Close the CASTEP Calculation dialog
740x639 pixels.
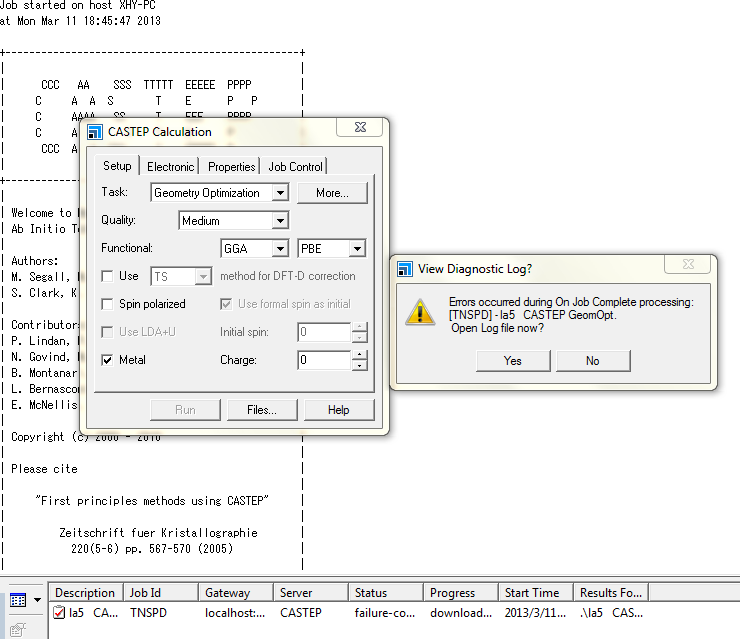coord(360,127)
